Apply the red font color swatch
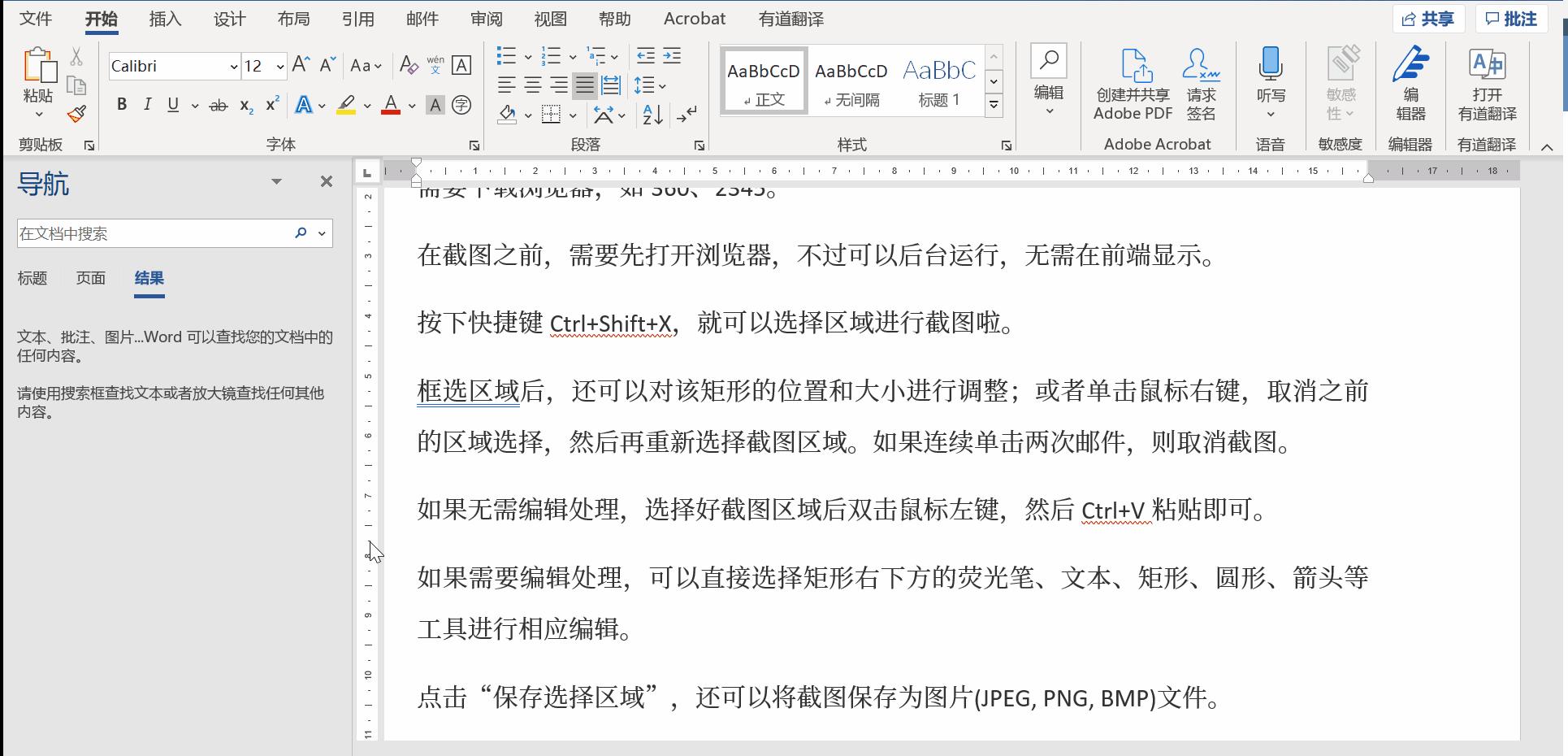1568x756 pixels. [391, 105]
